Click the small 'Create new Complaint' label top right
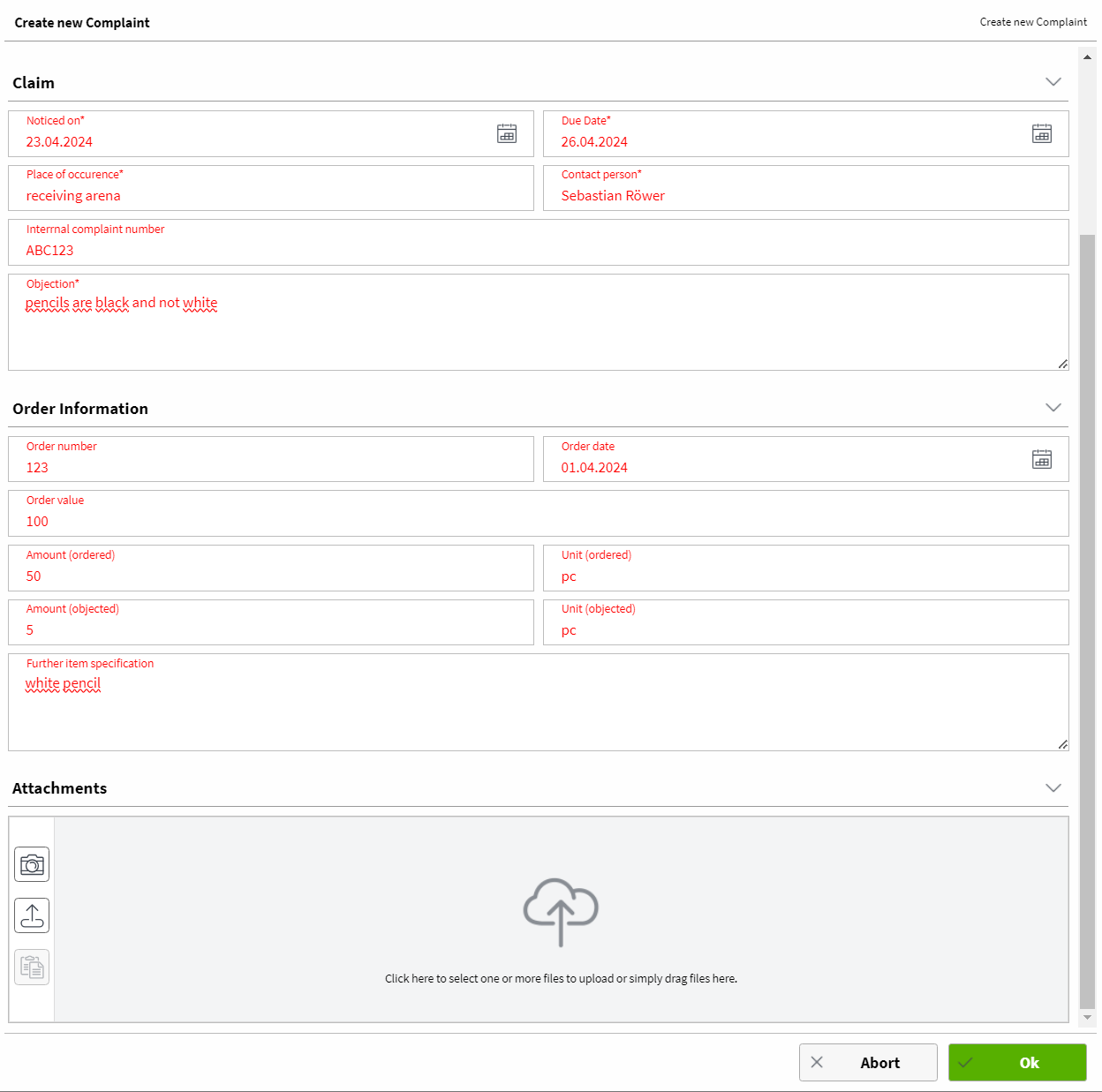The width and height of the screenshot is (1102, 1092). (1033, 22)
